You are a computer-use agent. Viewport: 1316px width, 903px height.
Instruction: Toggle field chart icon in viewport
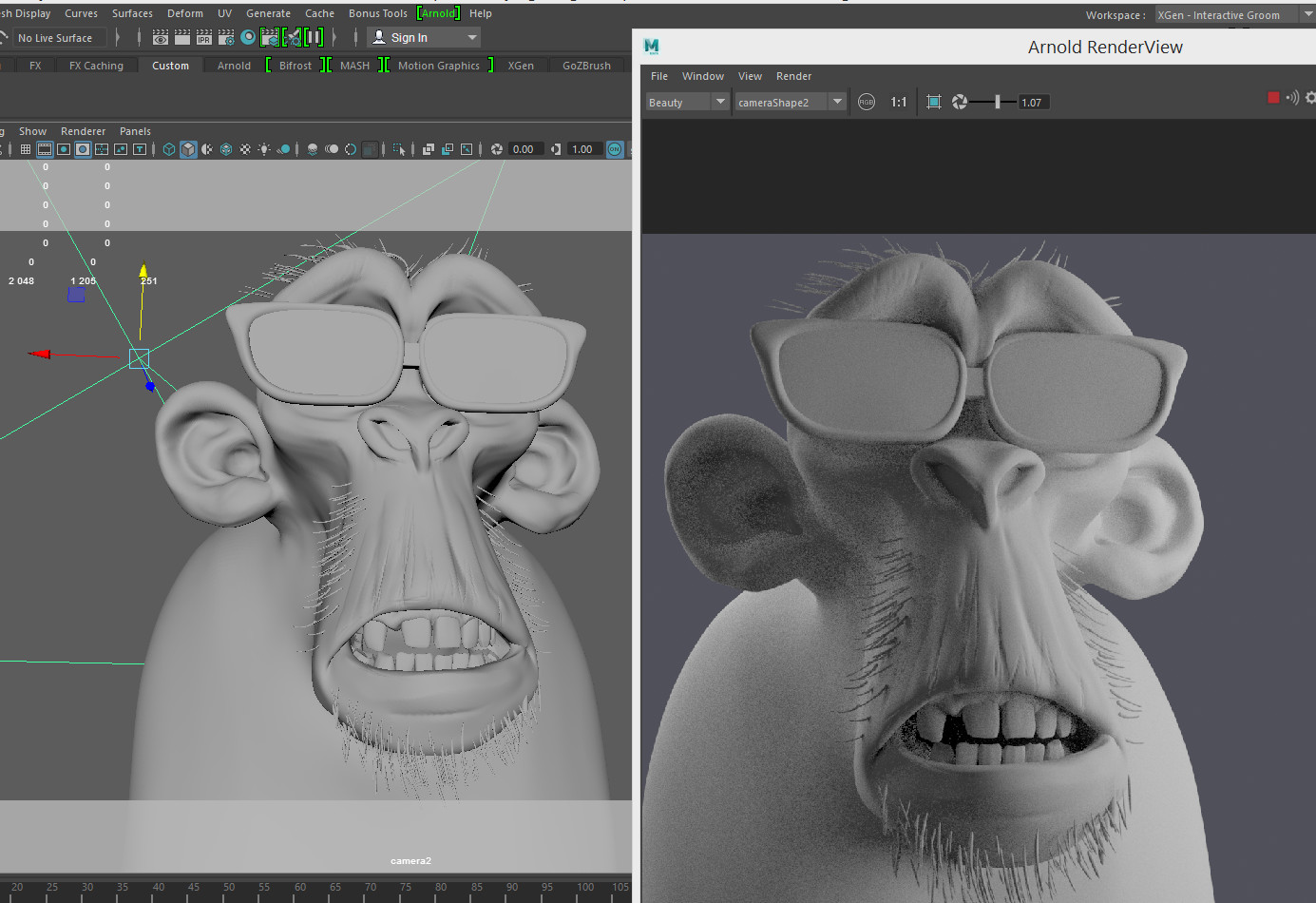(x=102, y=149)
